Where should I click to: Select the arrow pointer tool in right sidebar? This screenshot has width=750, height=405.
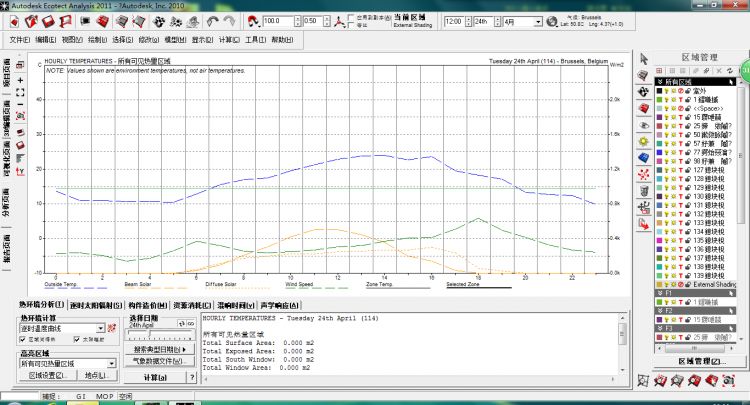pos(644,59)
